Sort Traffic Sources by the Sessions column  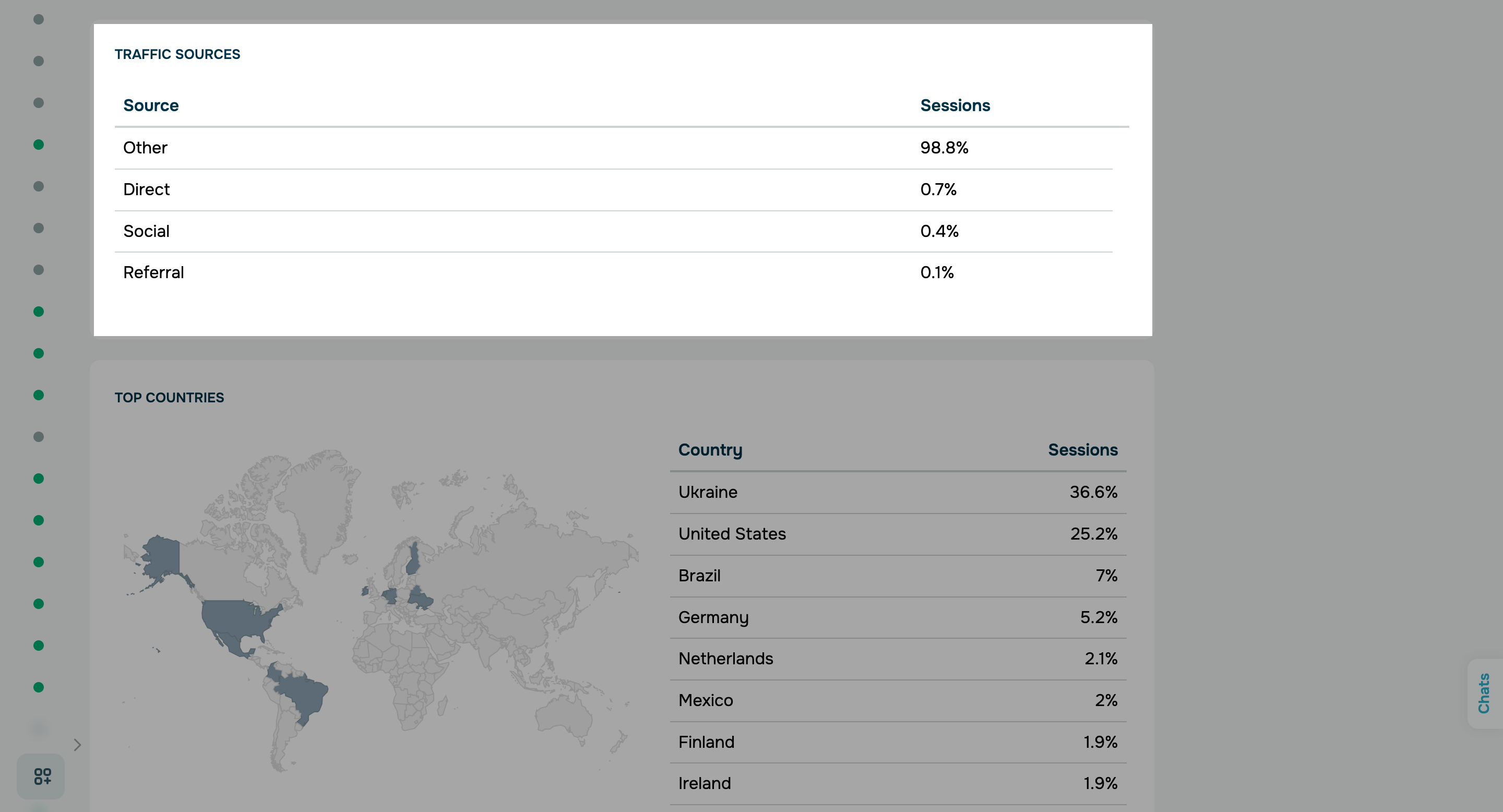(x=955, y=105)
